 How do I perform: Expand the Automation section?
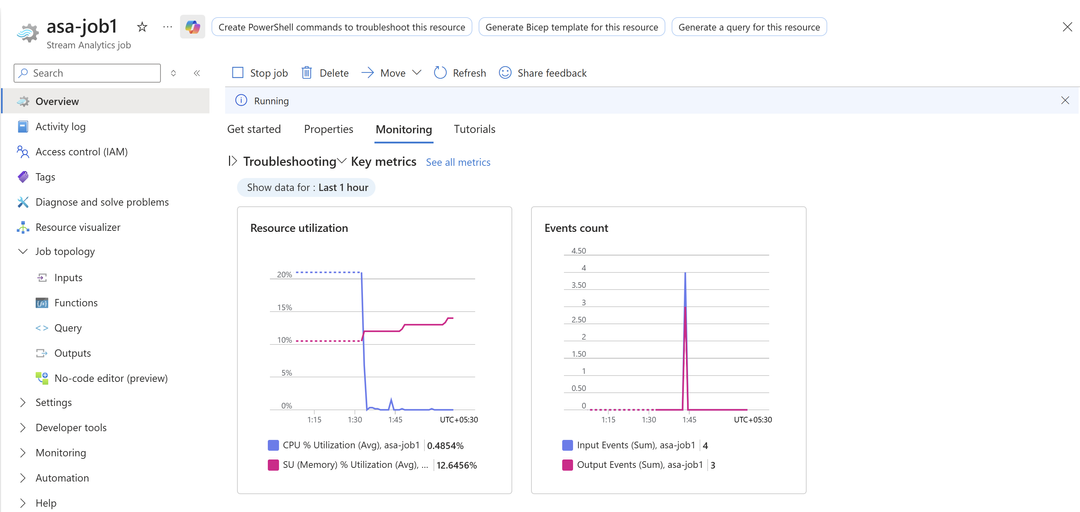coord(23,478)
